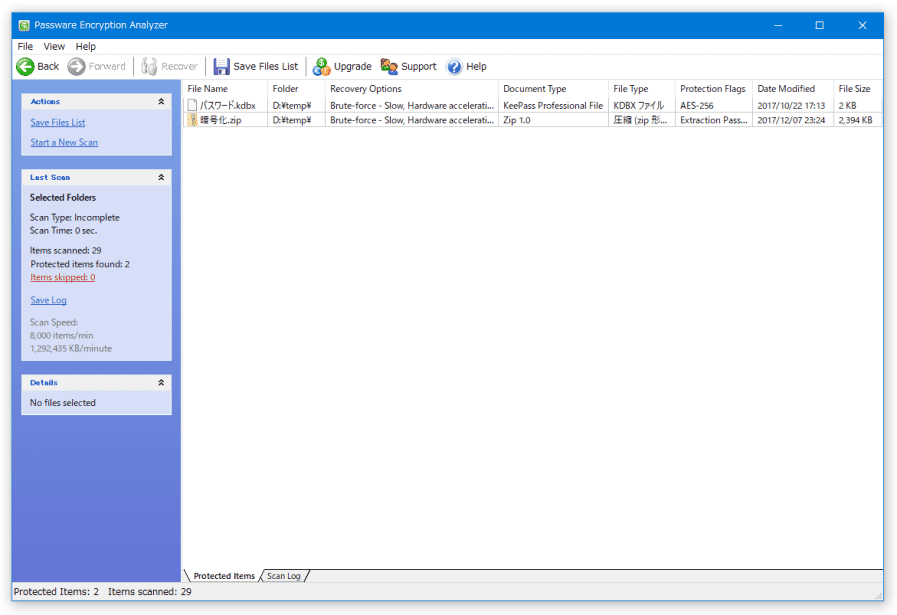Minimize the Passware Encryption Analyzer window
Viewport: 897px width, 615px height.
point(778,25)
